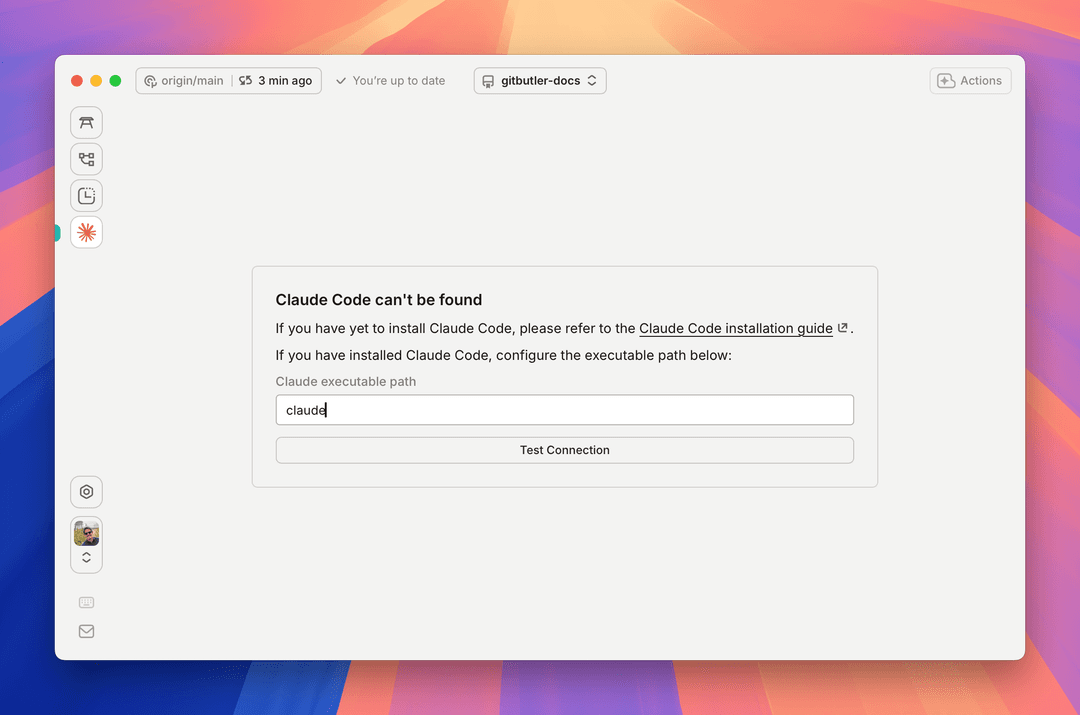Click the user avatar thumbnail
This screenshot has height=715, width=1080.
point(86,533)
